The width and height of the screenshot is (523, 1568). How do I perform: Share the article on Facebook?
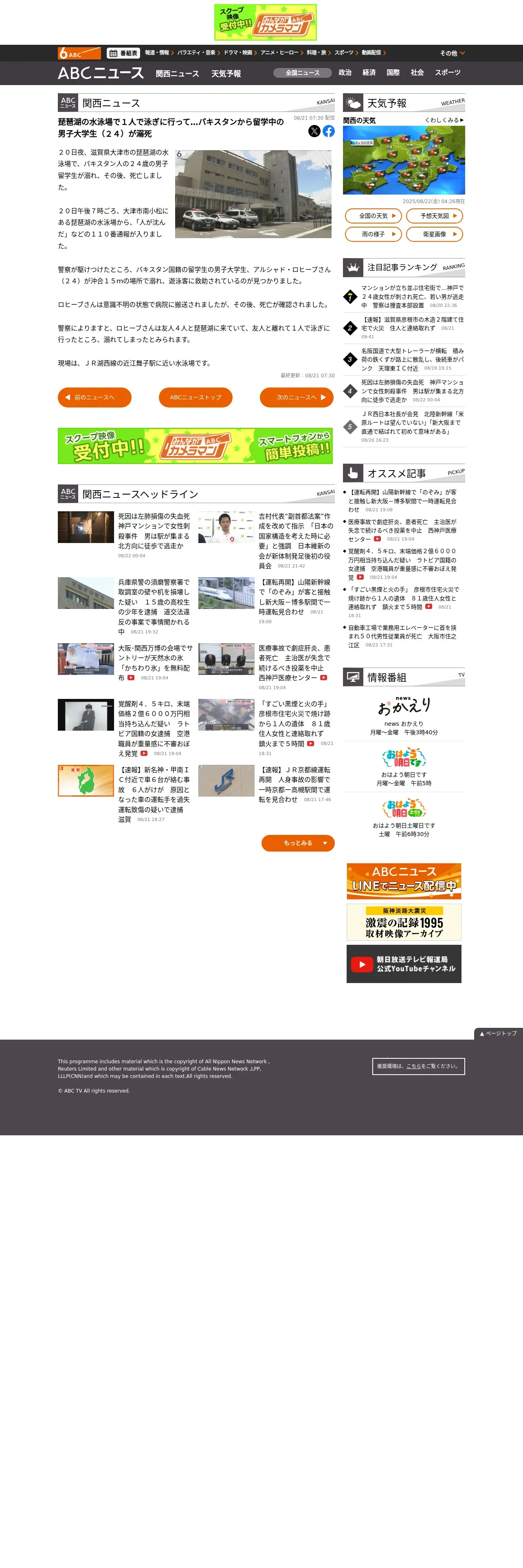tap(329, 131)
